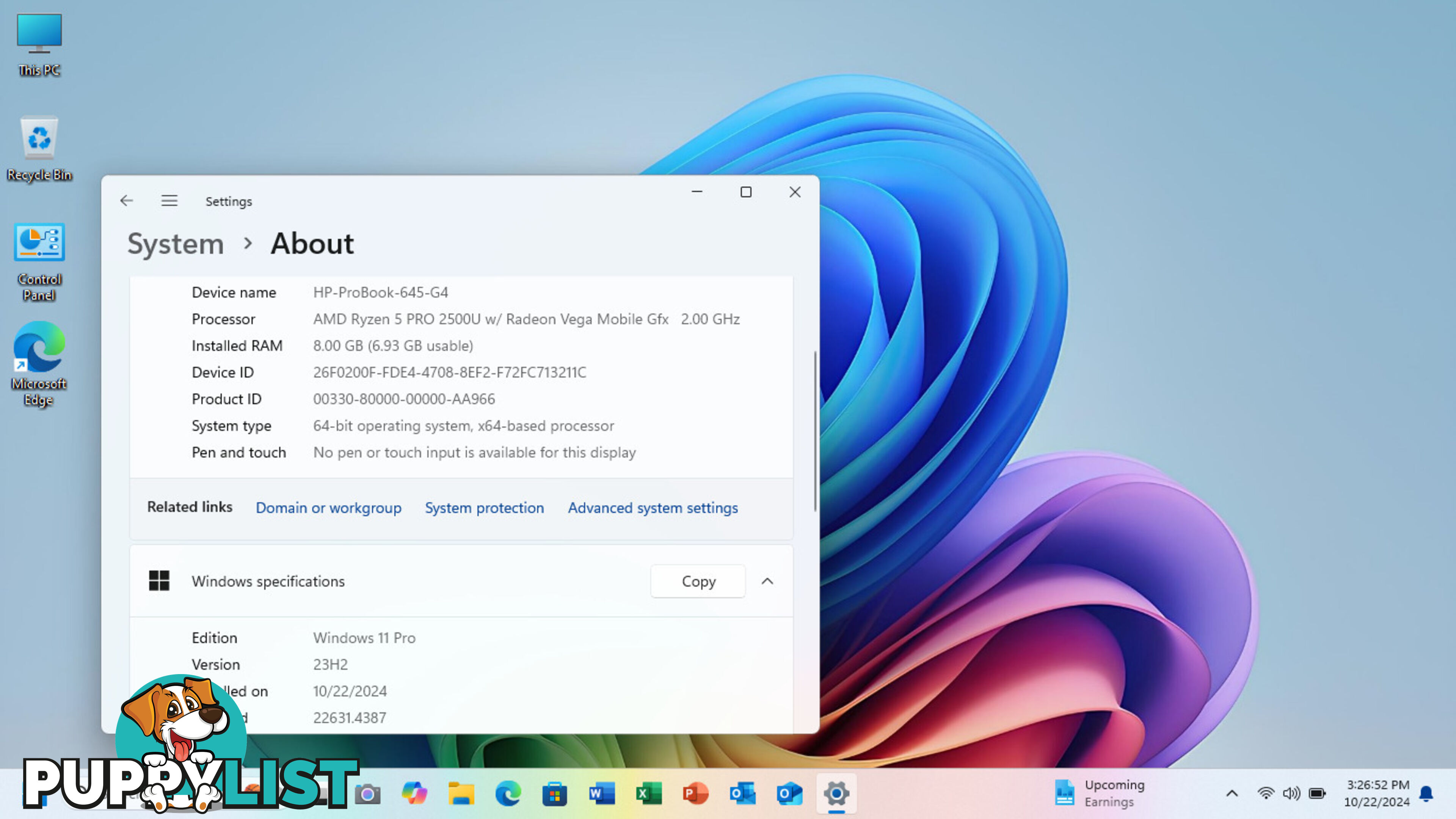The image size is (1456, 819).
Task: Open the Camera app in taskbar
Action: pos(367,794)
